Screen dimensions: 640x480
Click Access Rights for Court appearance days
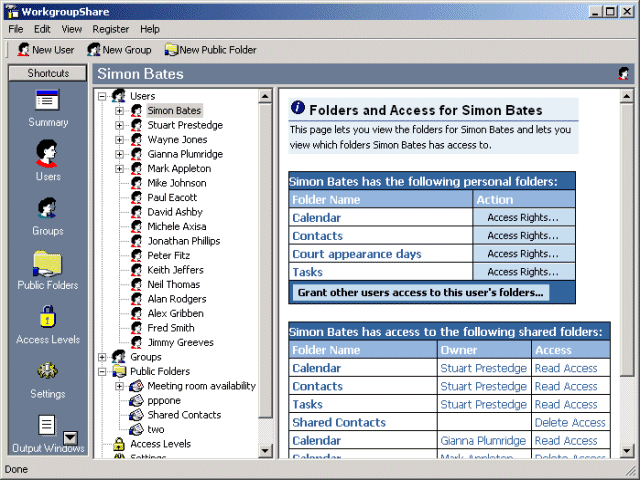point(523,253)
